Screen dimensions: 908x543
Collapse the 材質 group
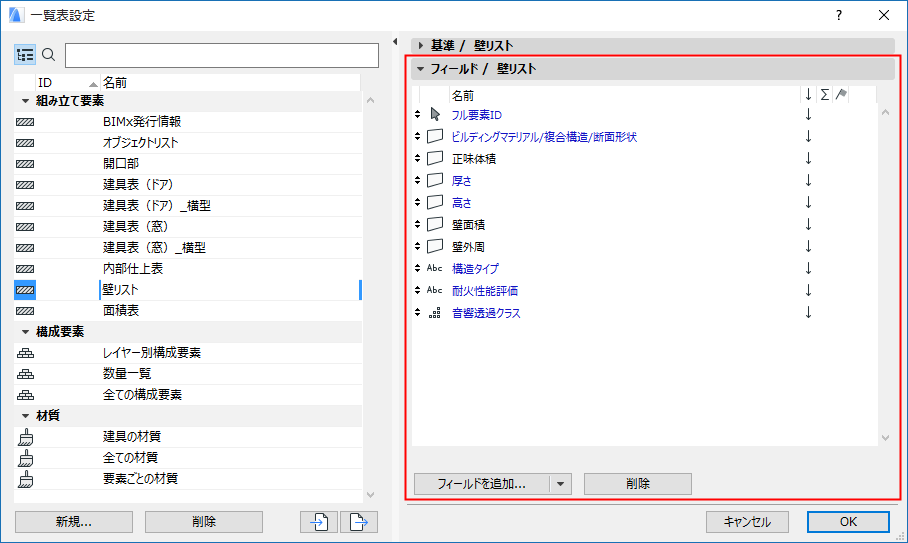25,416
